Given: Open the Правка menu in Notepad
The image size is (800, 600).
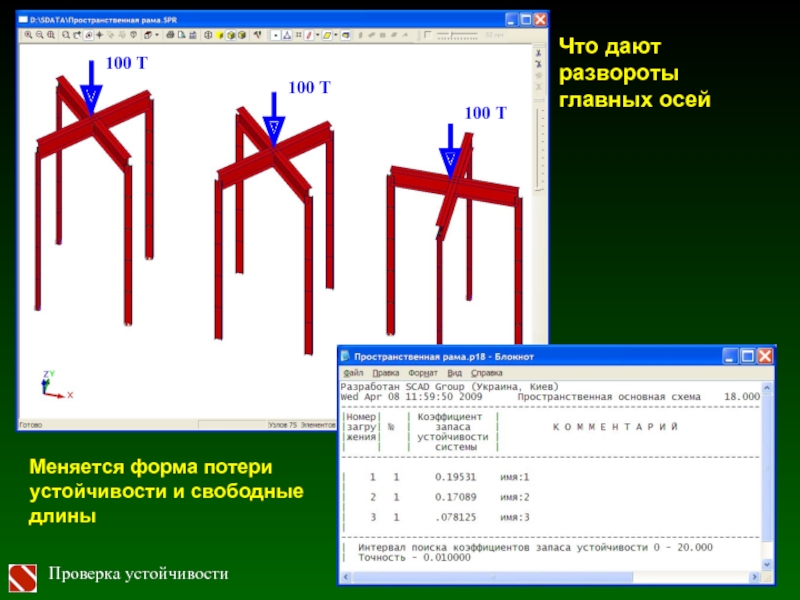Looking at the screenshot, I should (x=385, y=373).
